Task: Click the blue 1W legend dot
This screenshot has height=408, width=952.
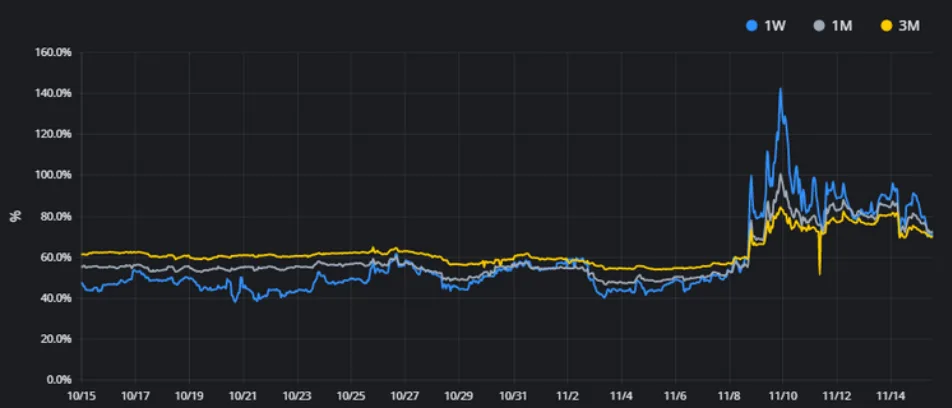Action: point(752,26)
